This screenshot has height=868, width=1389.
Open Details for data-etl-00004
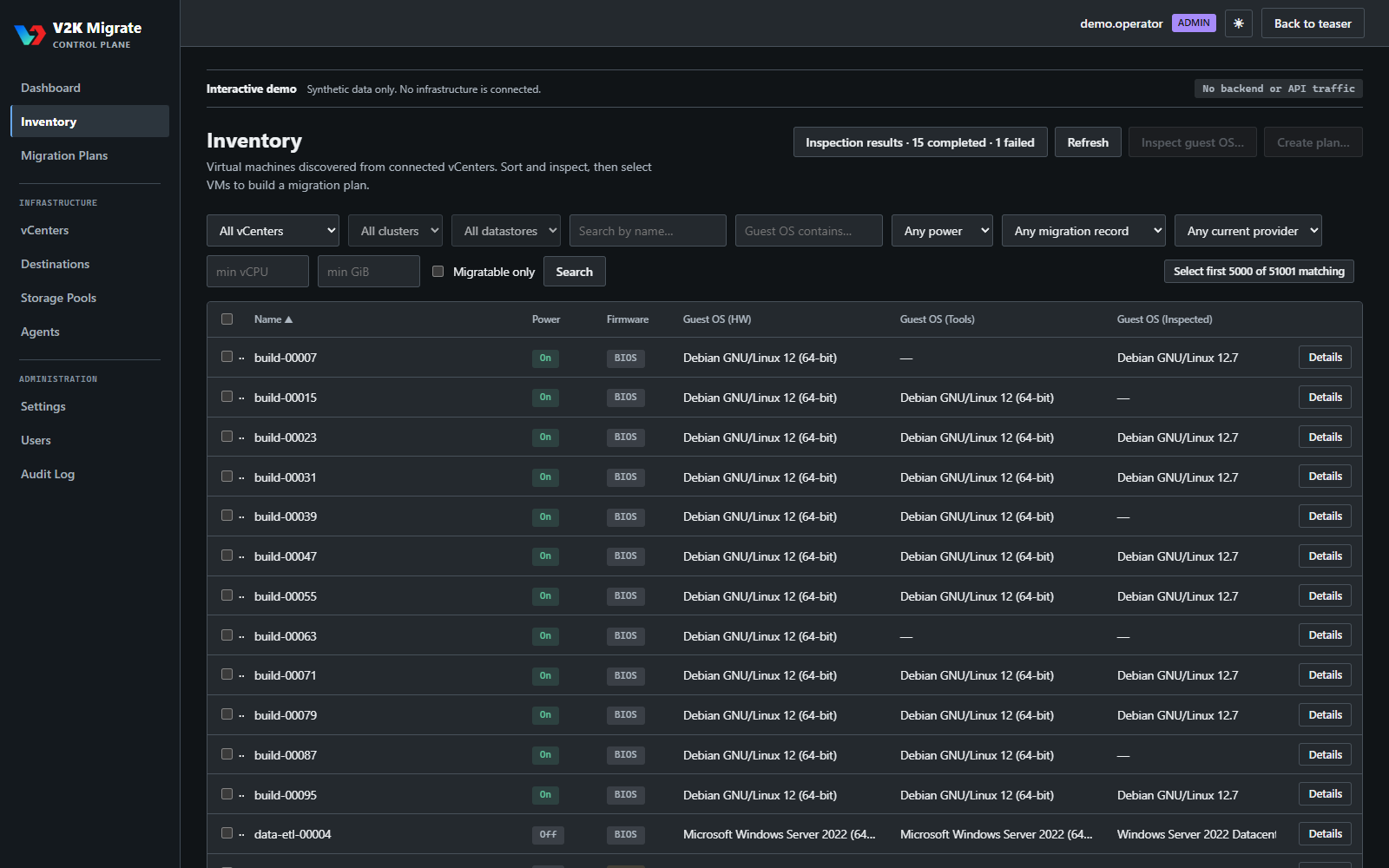click(1325, 834)
